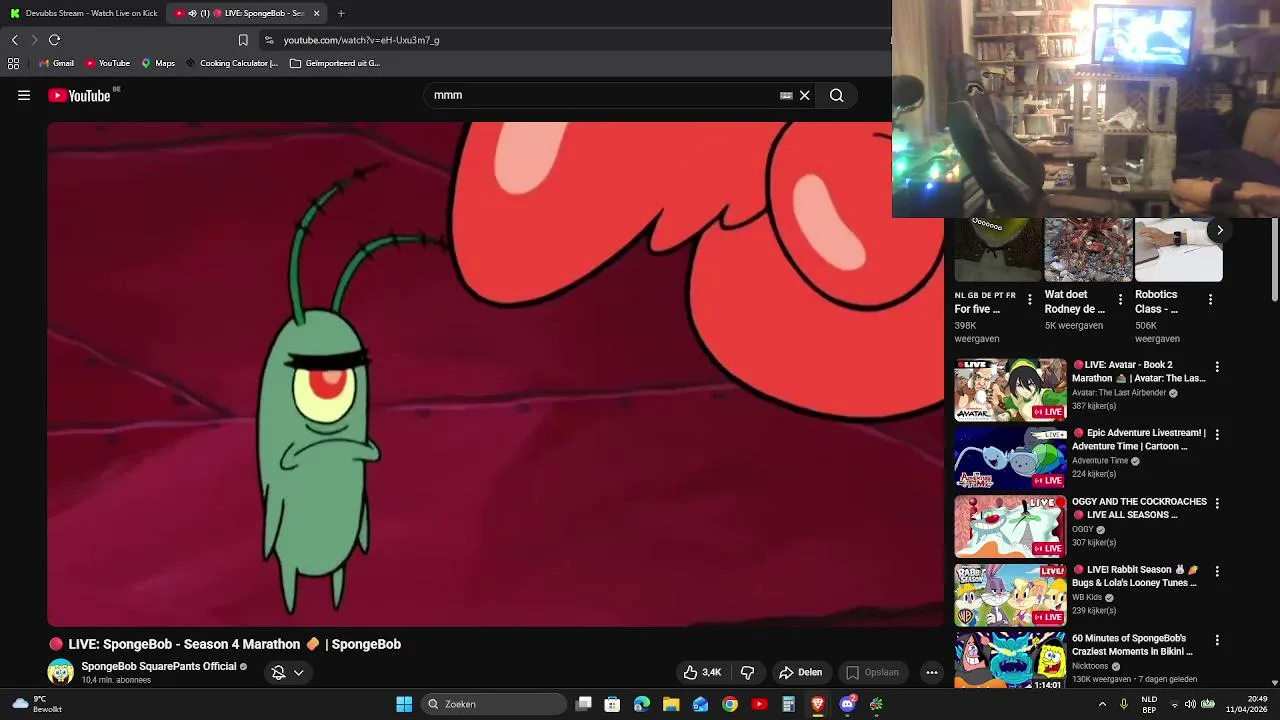Open the YouTube hamburger guide menu

[x=24, y=95]
